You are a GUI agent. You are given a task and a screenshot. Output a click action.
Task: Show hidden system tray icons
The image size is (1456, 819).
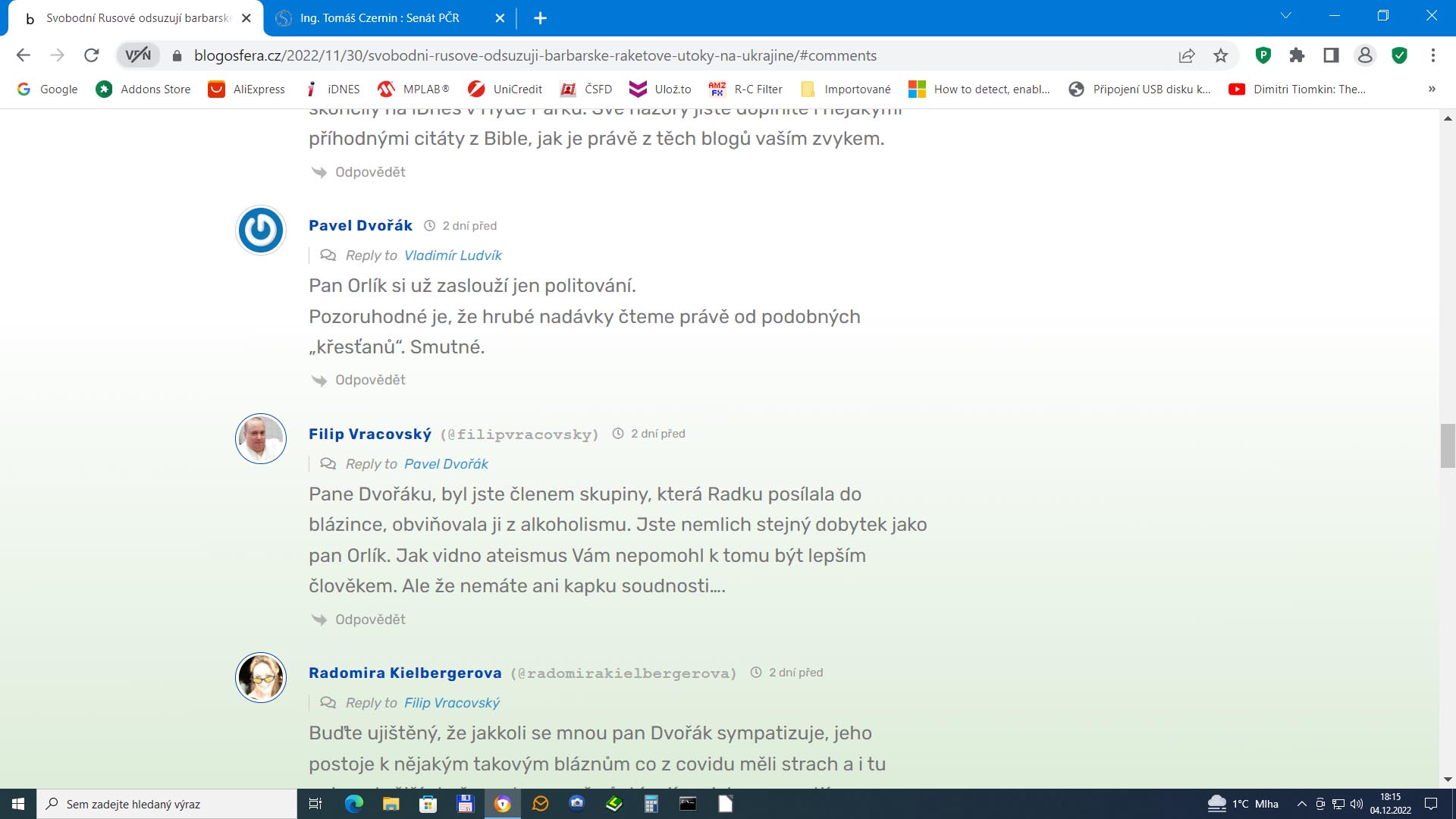[1301, 804]
